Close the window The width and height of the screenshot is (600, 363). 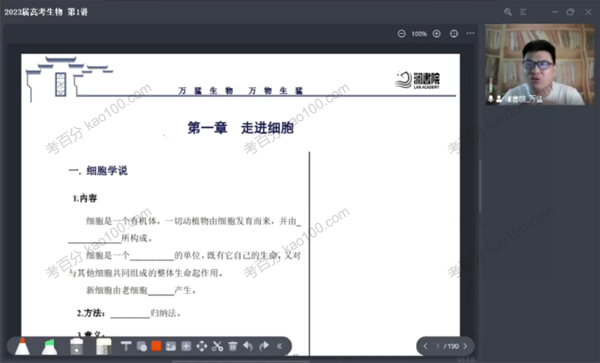click(x=588, y=12)
